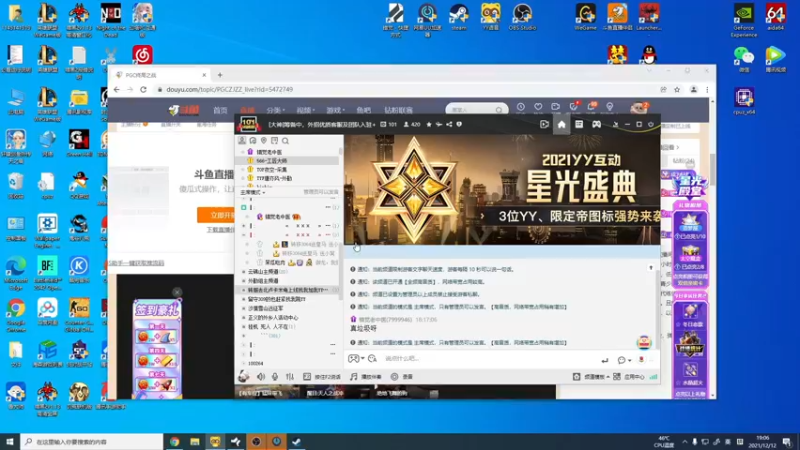Expand the 视频 menu on Douyu navbar
The image size is (800, 450).
(306, 110)
